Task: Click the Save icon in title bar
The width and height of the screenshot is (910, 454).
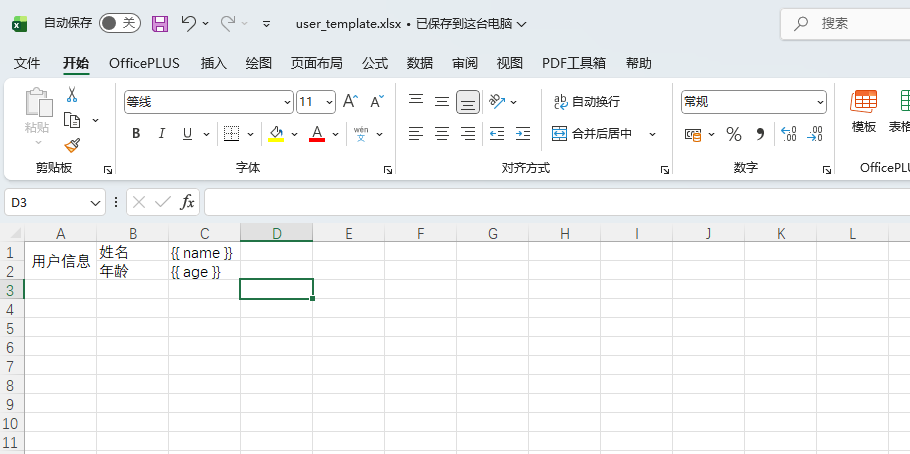Action: (x=160, y=23)
